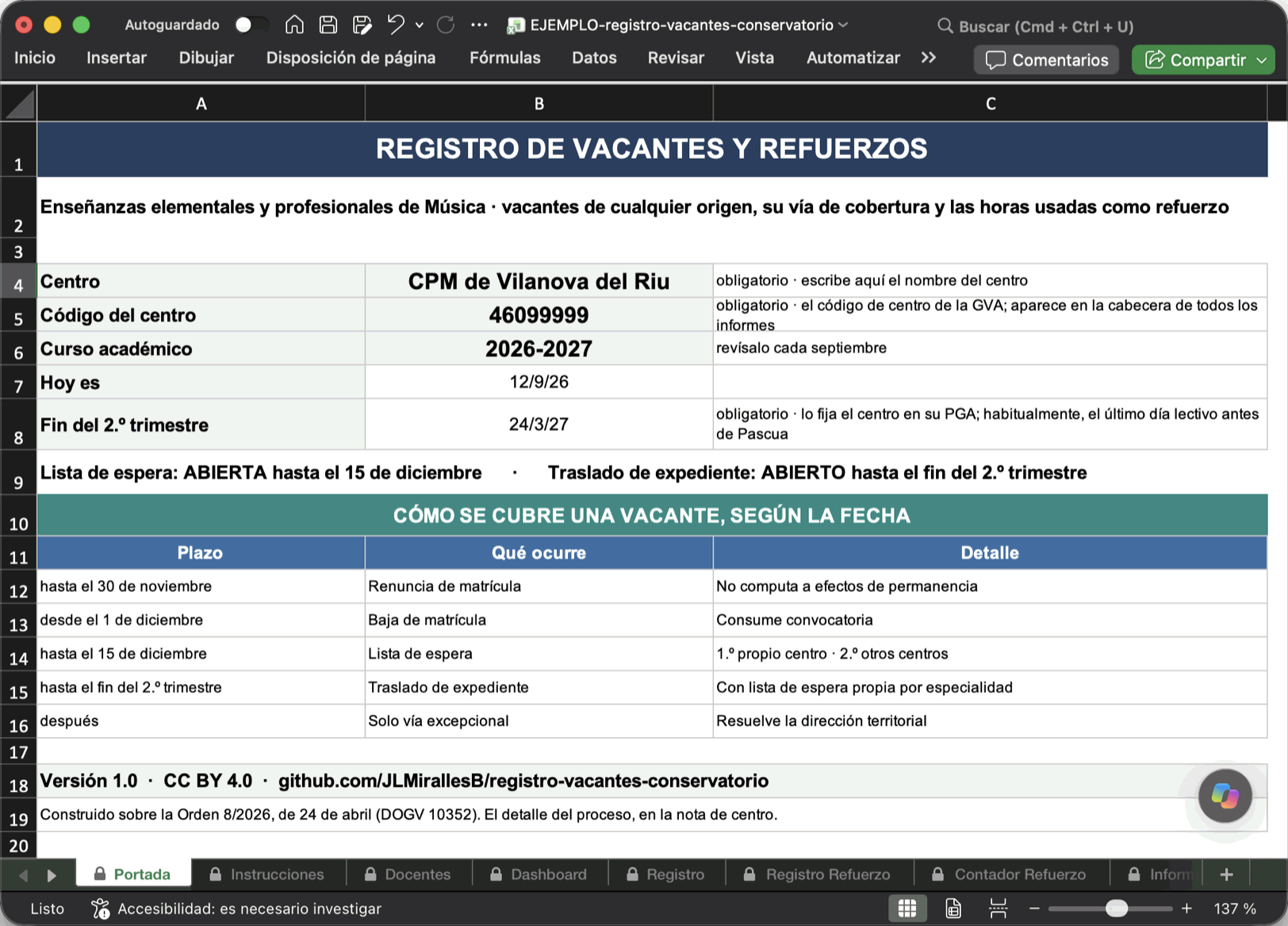The height and width of the screenshot is (926, 1288).
Task: Select the Dashboard sheet tab
Action: point(539,874)
